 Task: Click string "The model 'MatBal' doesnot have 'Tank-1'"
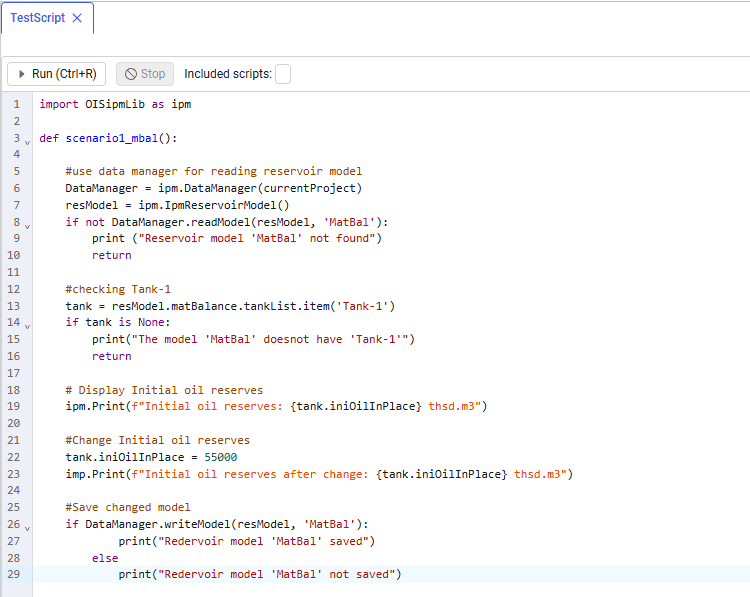(x=270, y=340)
